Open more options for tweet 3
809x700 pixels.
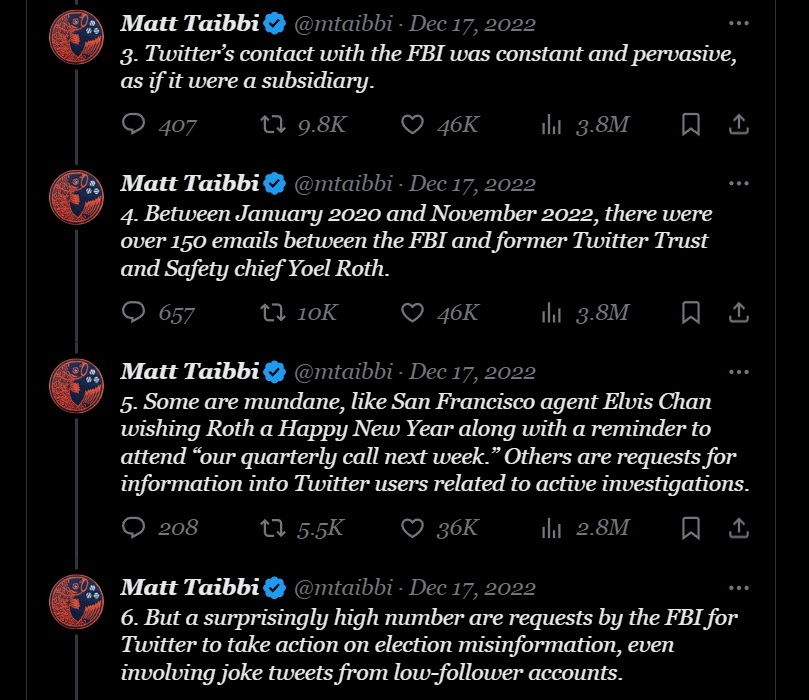pos(738,23)
